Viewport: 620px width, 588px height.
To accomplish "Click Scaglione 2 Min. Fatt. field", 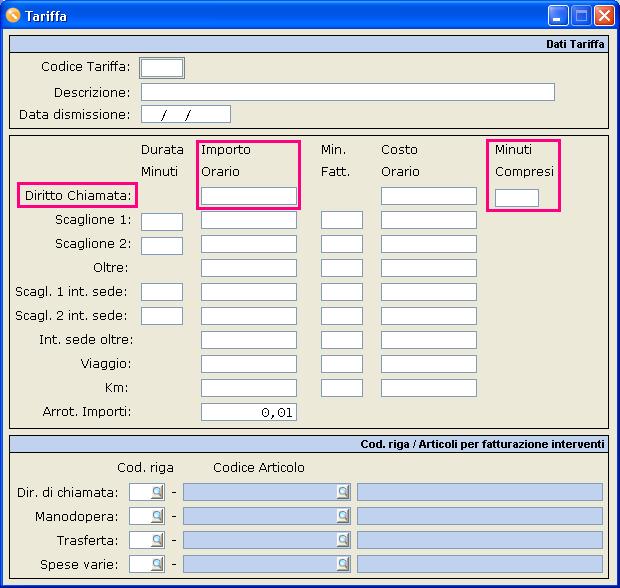I will pyautogui.click(x=342, y=244).
